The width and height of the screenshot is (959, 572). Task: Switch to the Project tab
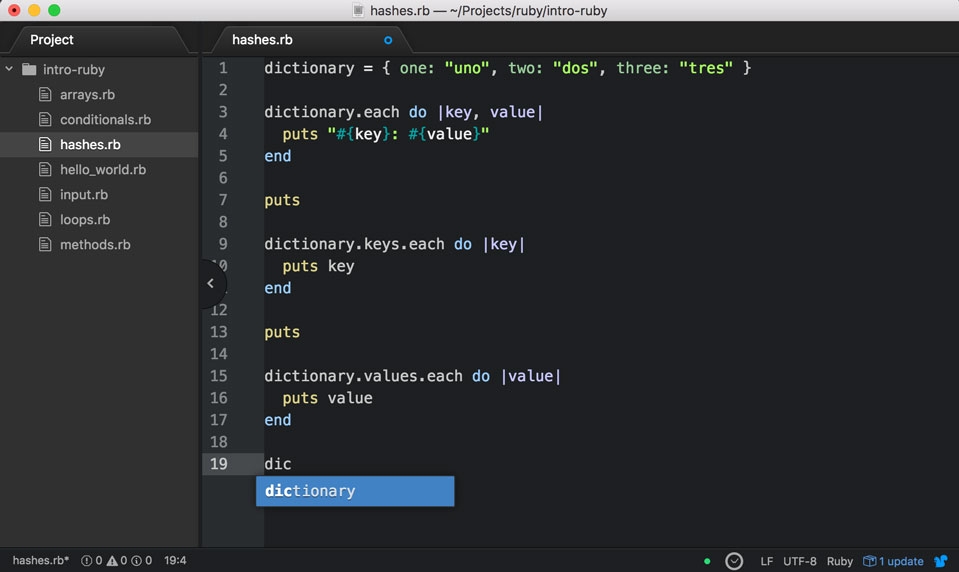click(x=52, y=40)
